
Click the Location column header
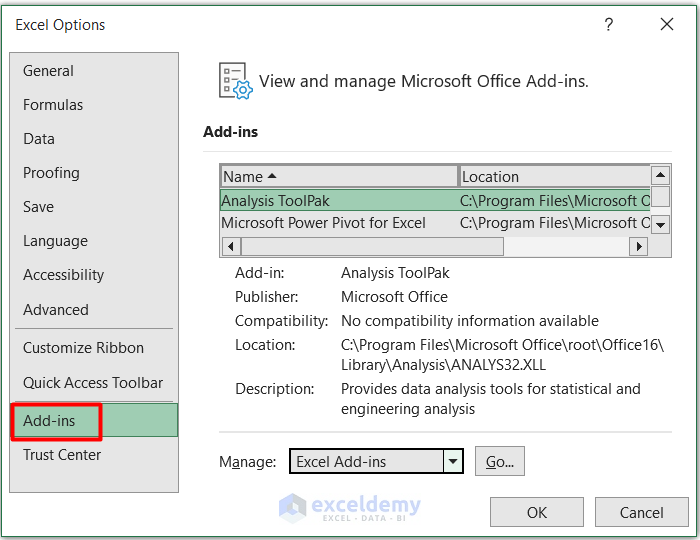click(553, 177)
